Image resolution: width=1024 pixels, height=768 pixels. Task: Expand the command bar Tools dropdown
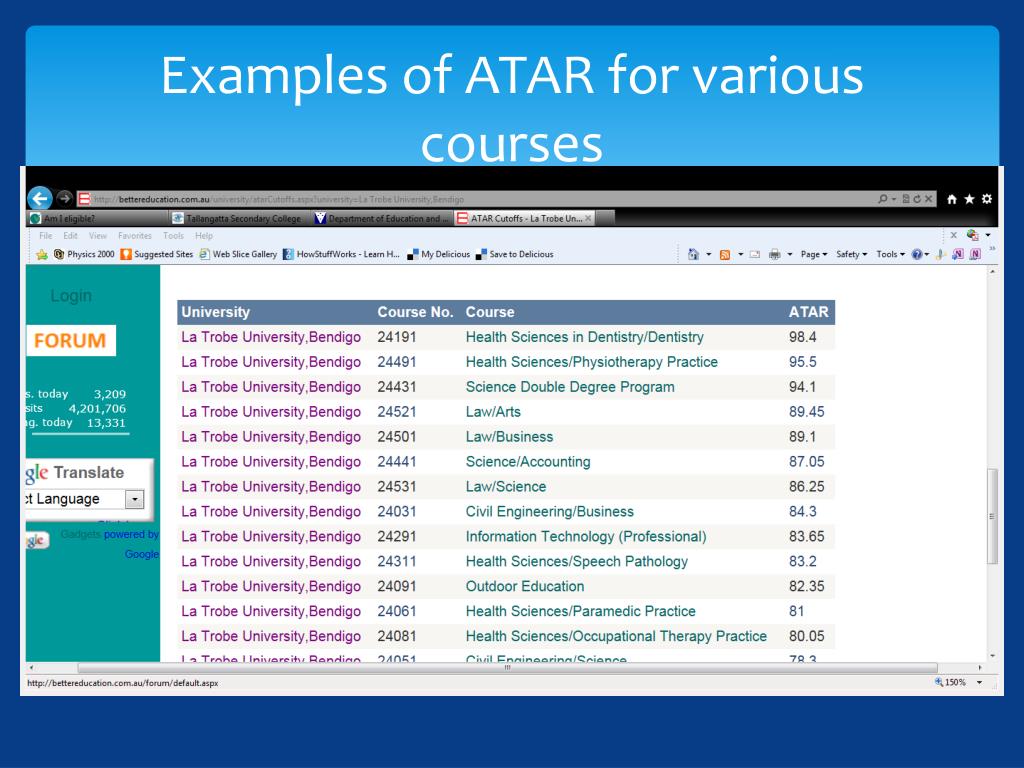[x=891, y=255]
